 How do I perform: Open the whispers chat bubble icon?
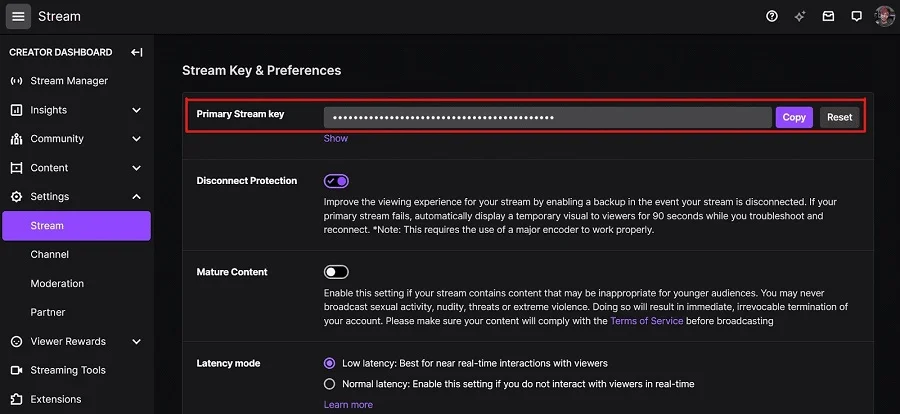[x=856, y=17]
